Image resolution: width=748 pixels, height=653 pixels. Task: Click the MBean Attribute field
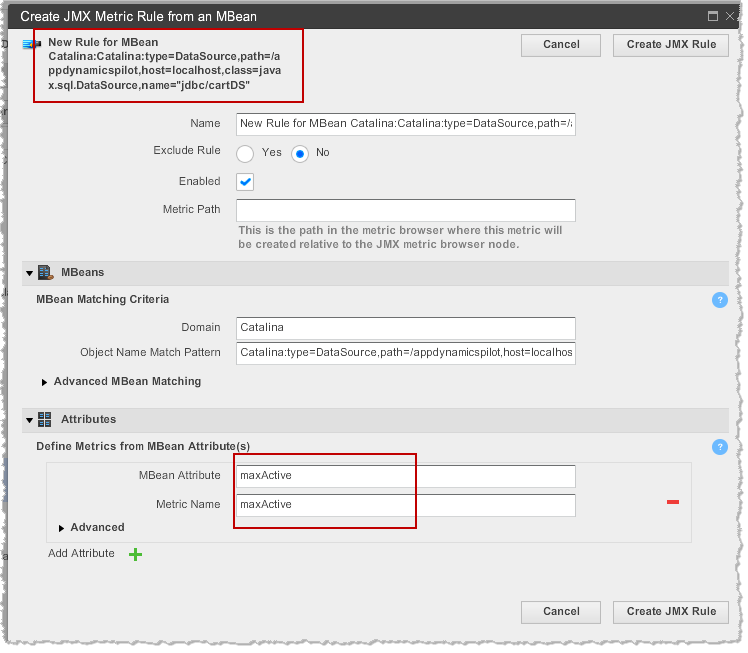click(405, 476)
